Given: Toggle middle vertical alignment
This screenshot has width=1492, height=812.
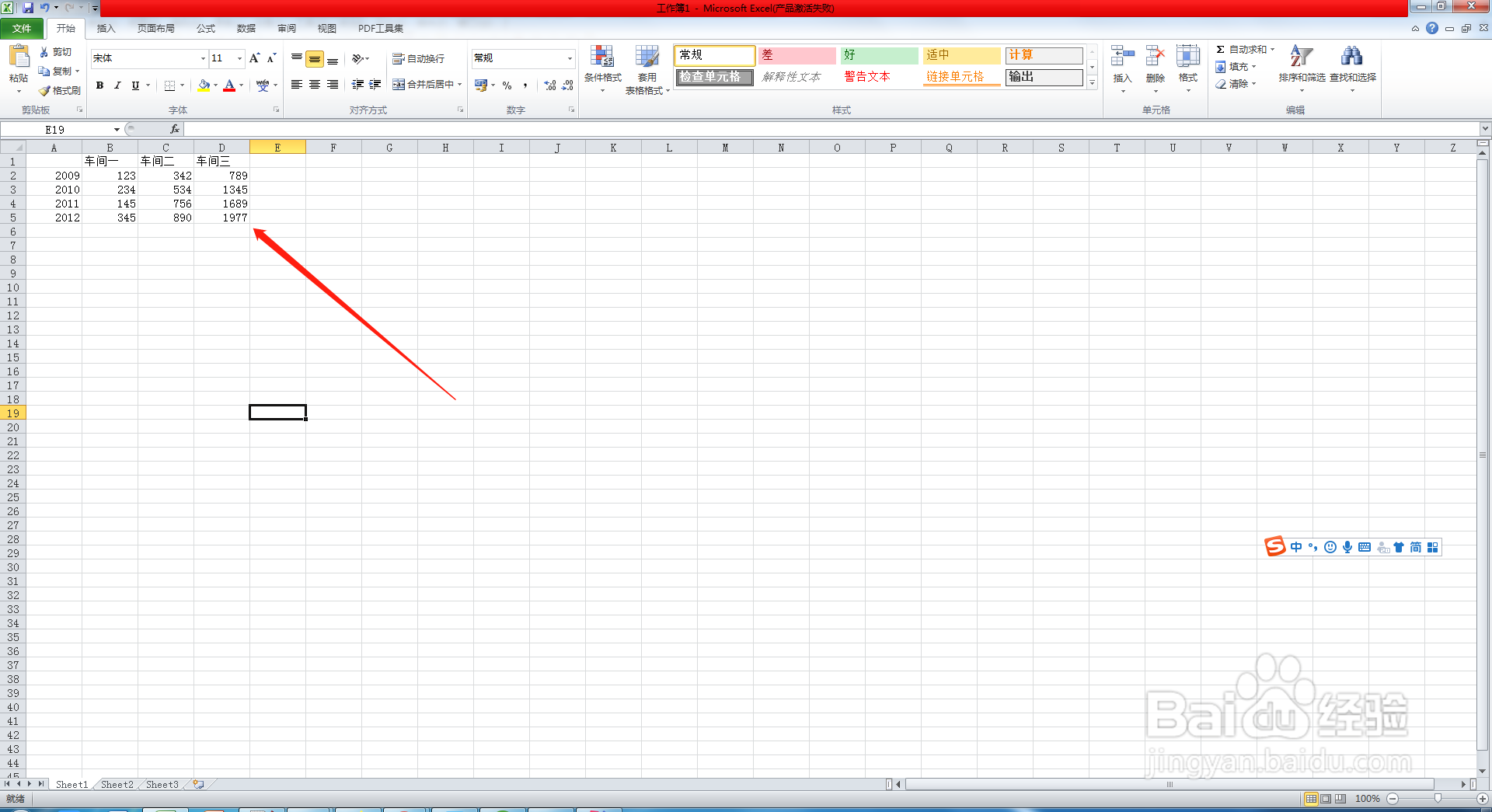Looking at the screenshot, I should pos(315,59).
